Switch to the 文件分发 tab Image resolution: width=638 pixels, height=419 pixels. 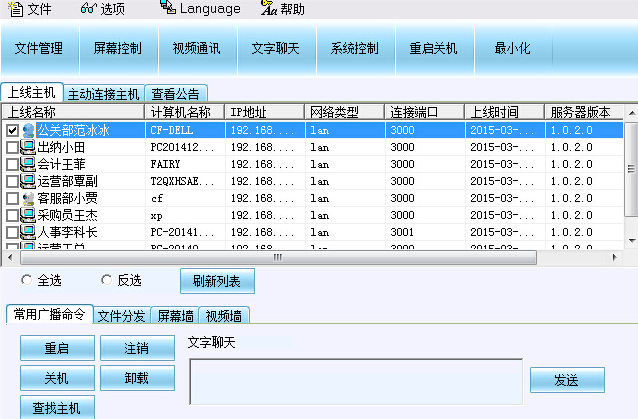[x=121, y=315]
